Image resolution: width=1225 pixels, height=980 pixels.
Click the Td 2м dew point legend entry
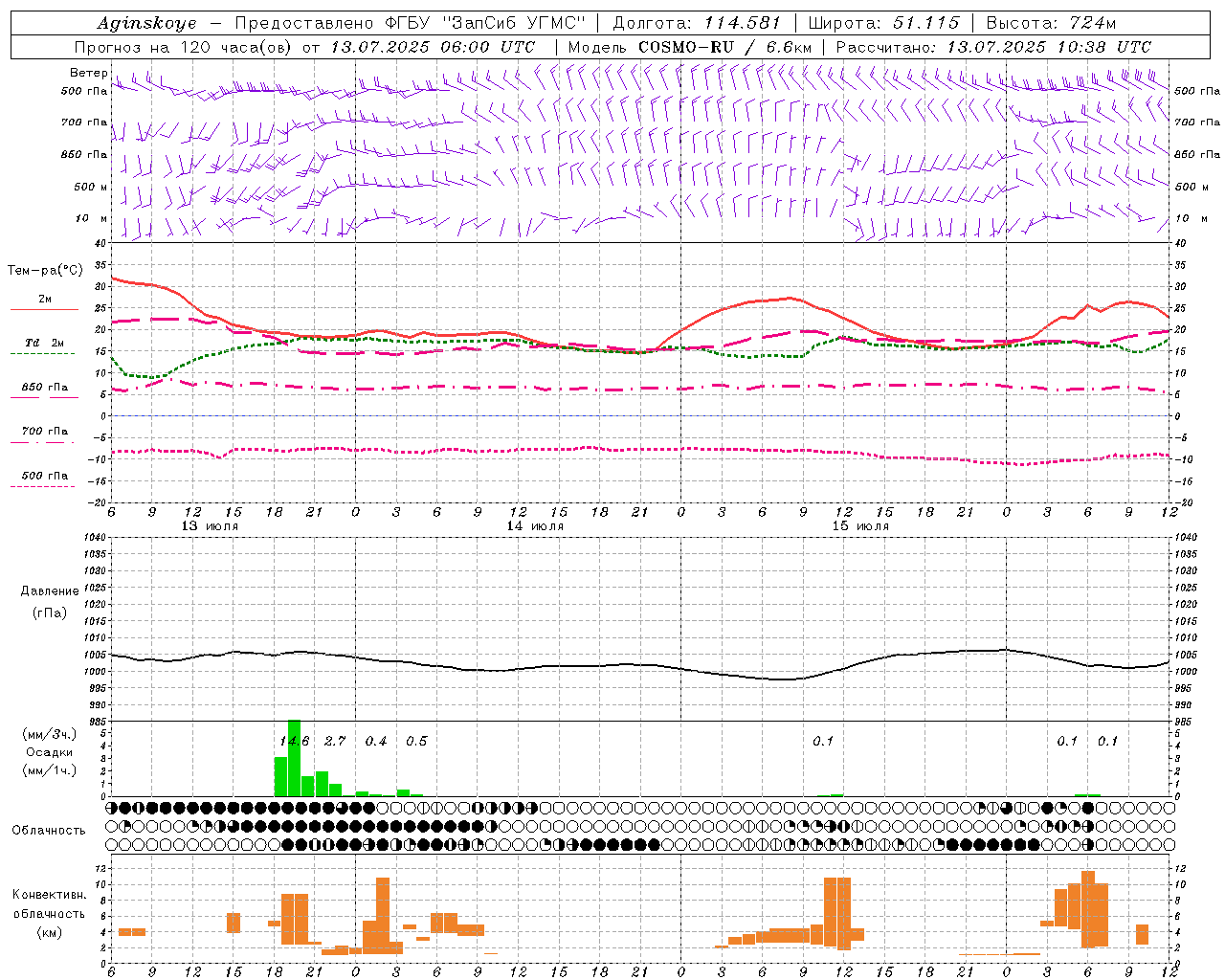45,343
